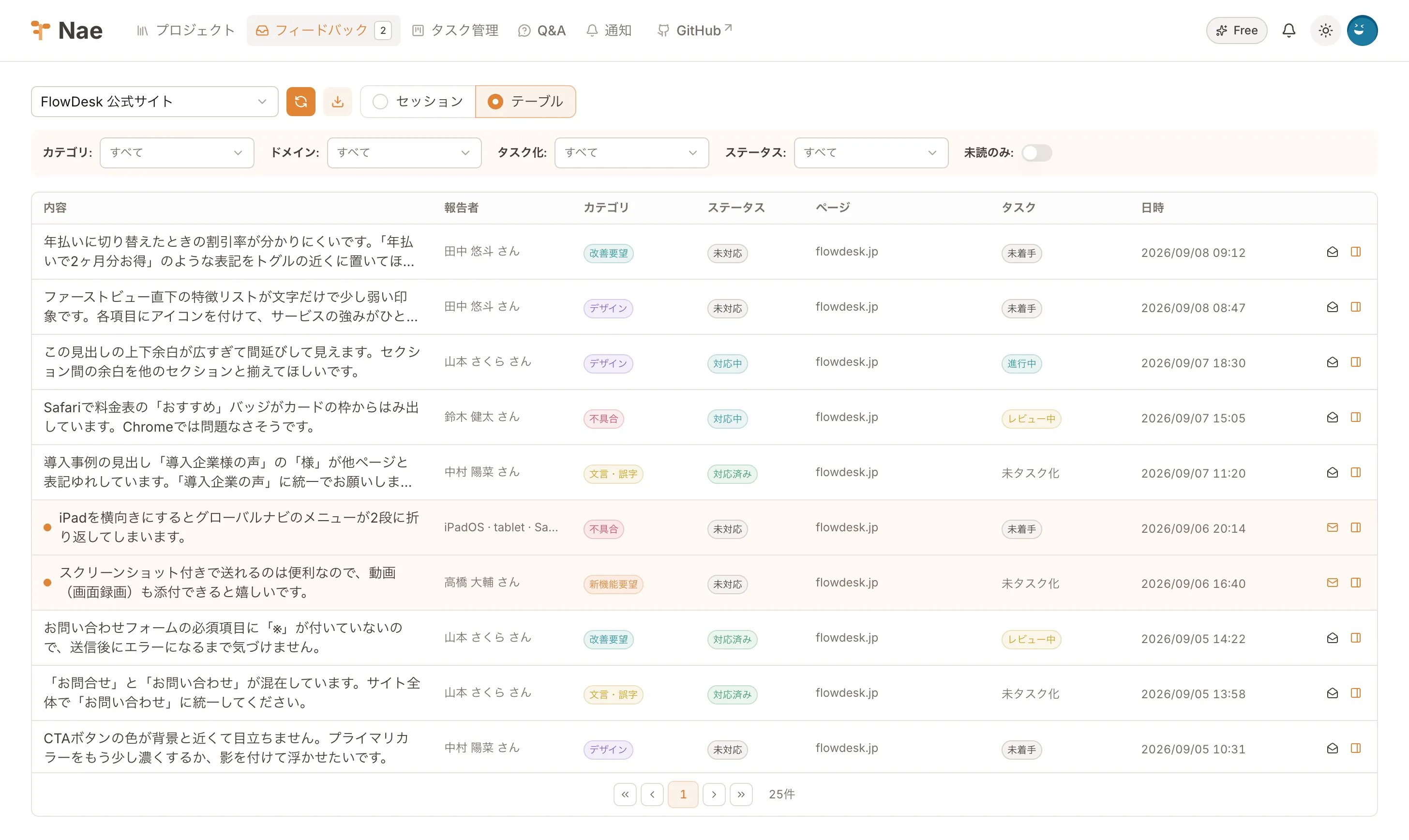Click the レビュー中 badge in the Safari row
The image size is (1409, 840).
(x=1031, y=419)
